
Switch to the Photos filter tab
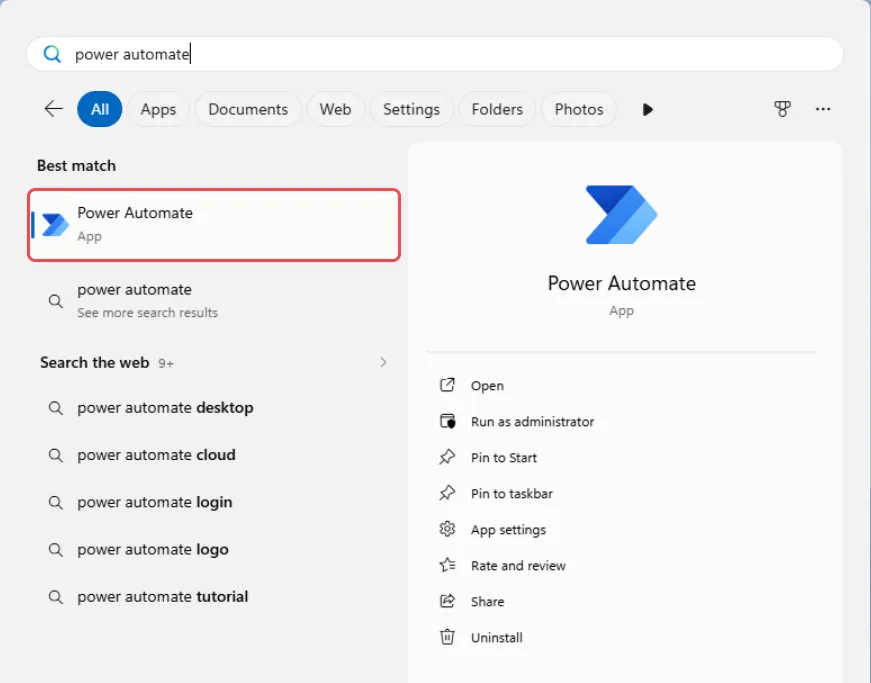pos(579,109)
